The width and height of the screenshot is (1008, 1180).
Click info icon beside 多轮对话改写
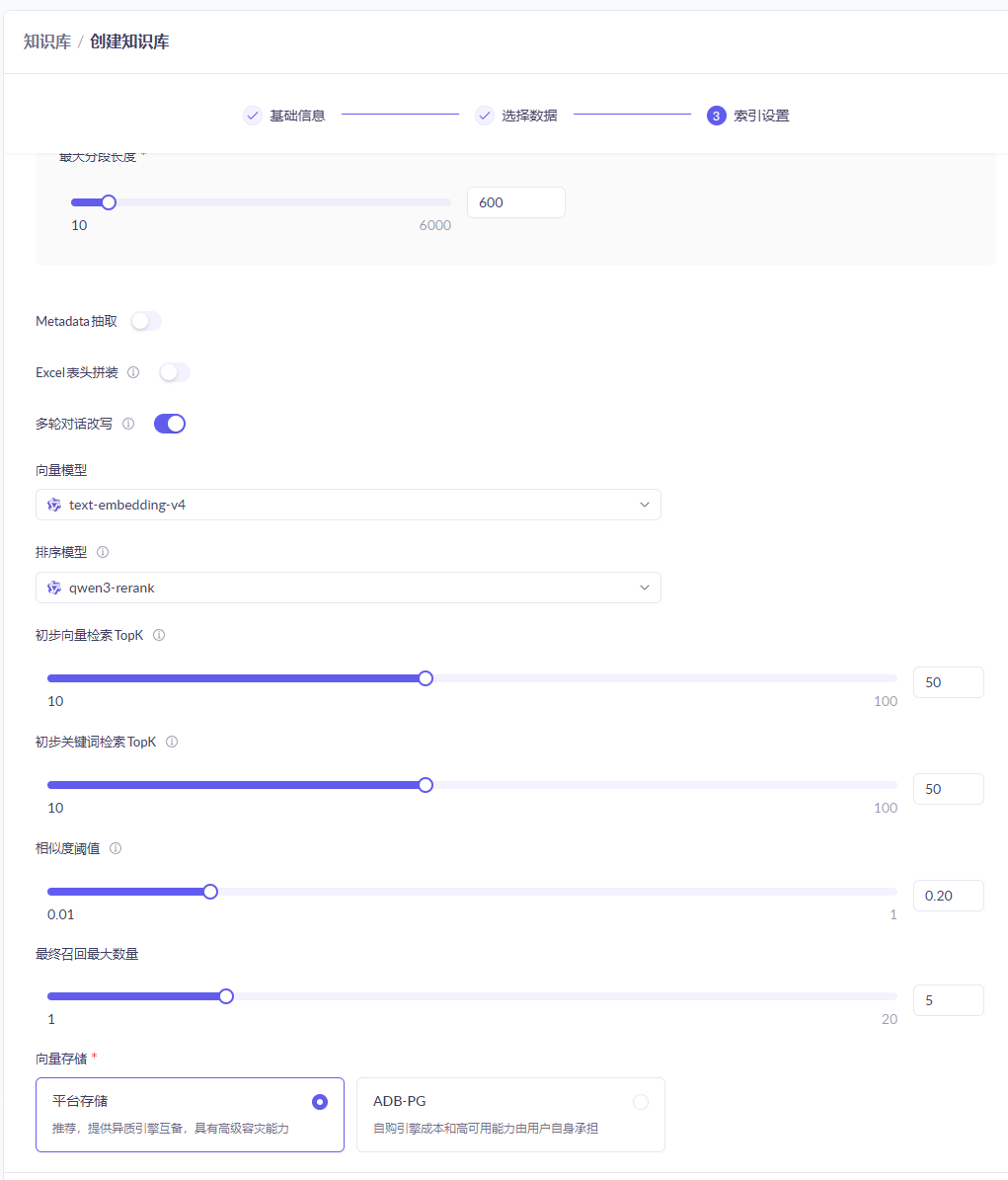128,424
